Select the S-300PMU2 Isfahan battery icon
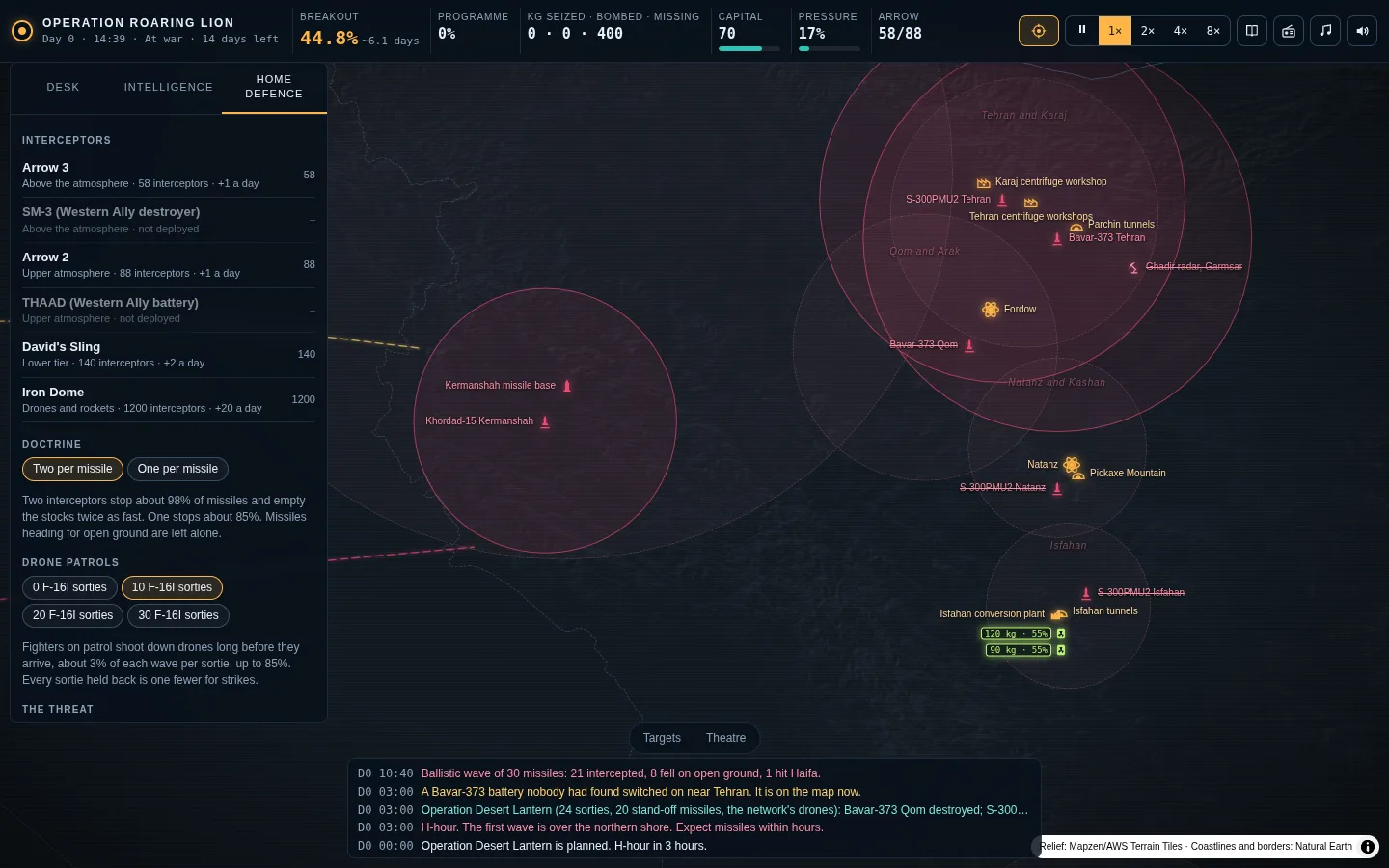1389x868 pixels. click(x=1086, y=593)
